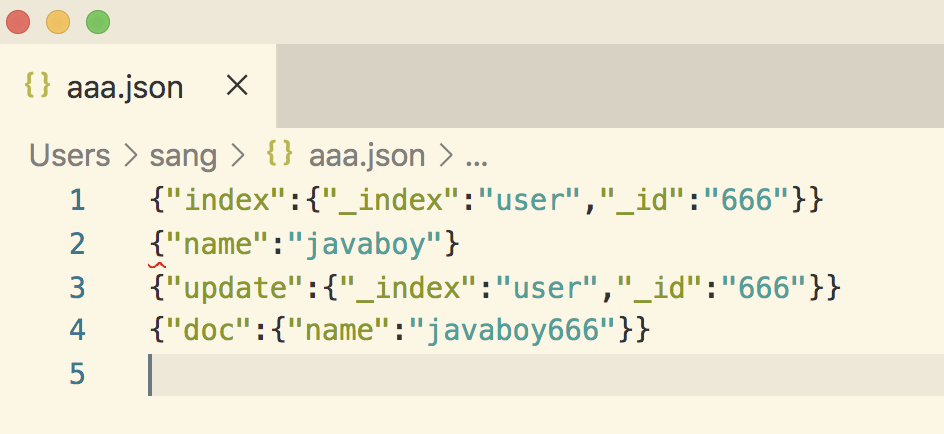
Task: Click the green maximize window button
Action: point(97,21)
